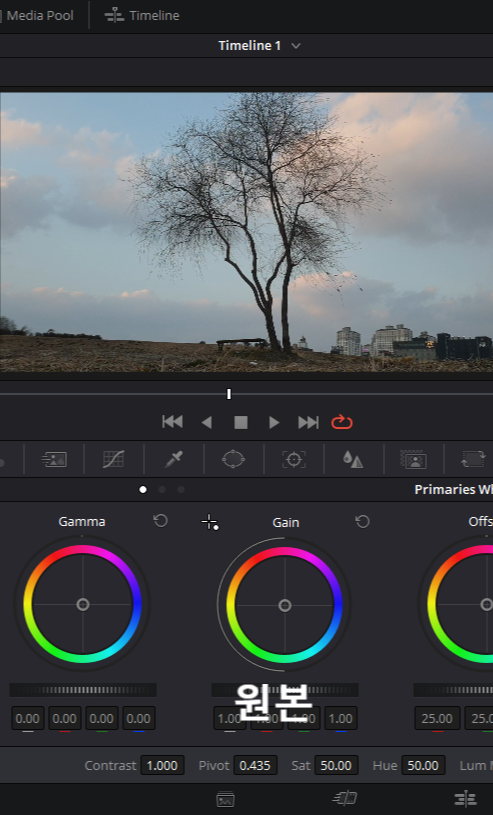Click the Contrast label
This screenshot has width=493, height=815.
110,766
